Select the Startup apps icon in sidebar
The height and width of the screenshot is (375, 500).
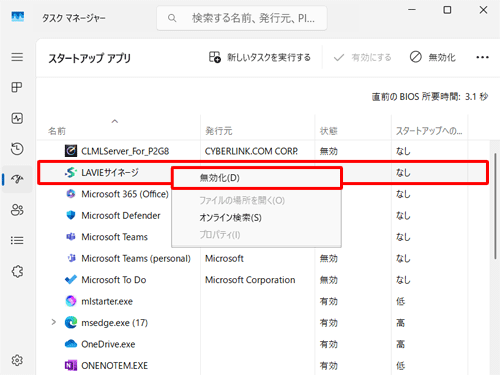tap(17, 179)
